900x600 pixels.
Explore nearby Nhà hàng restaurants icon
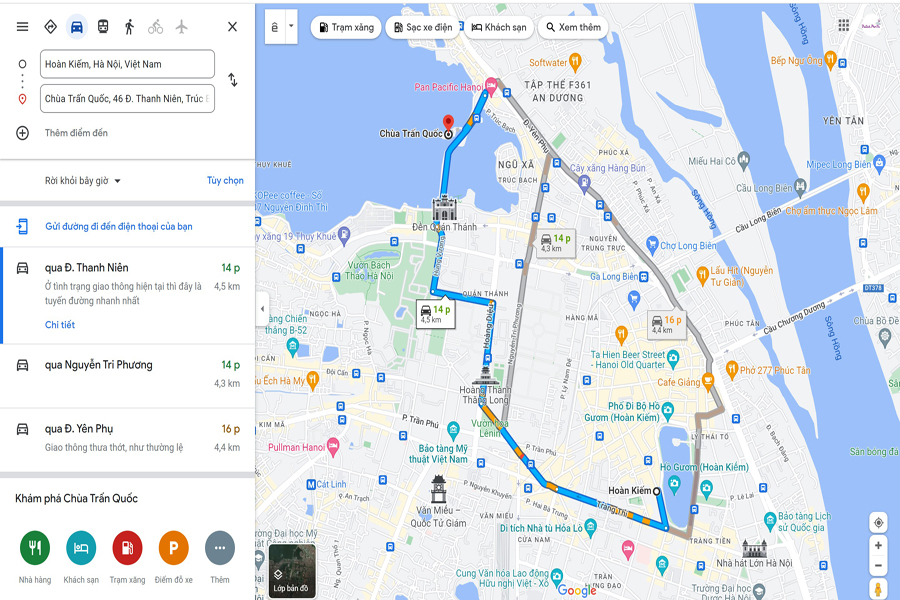35,548
